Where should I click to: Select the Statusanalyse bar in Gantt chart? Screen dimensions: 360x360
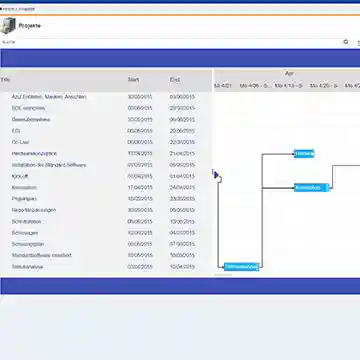coord(241,267)
